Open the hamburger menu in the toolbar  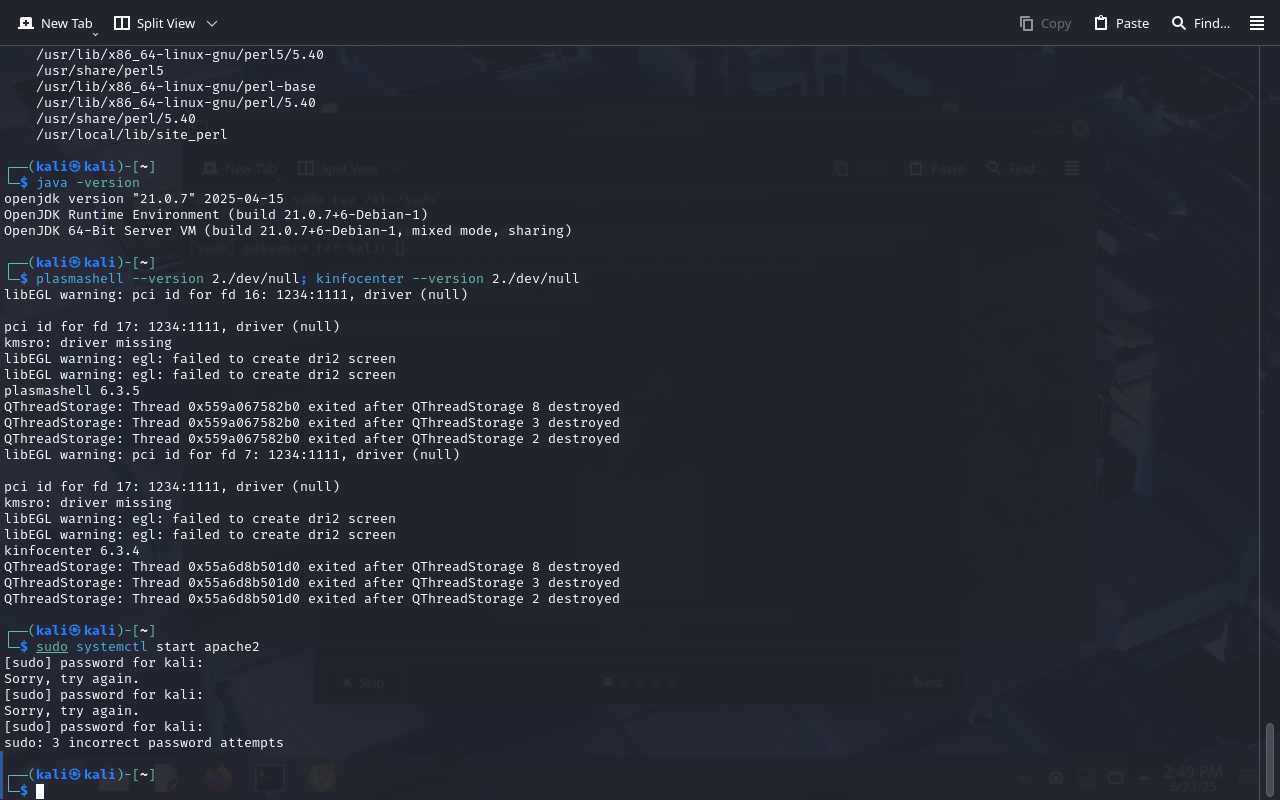[1257, 23]
